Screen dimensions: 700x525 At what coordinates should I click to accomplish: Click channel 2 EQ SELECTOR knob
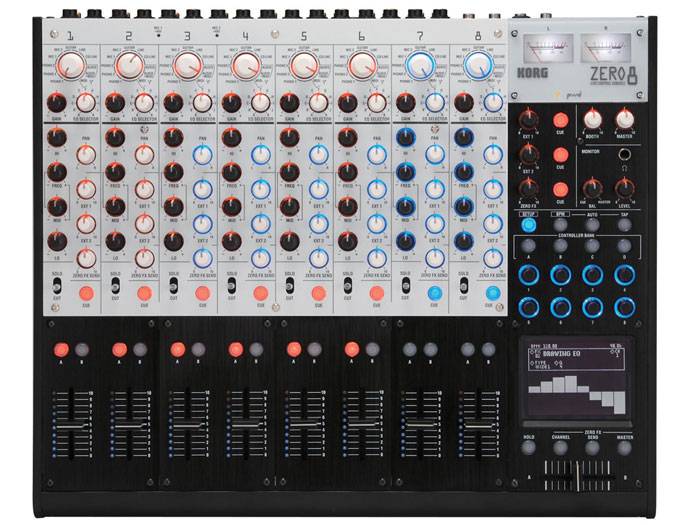pos(144,102)
